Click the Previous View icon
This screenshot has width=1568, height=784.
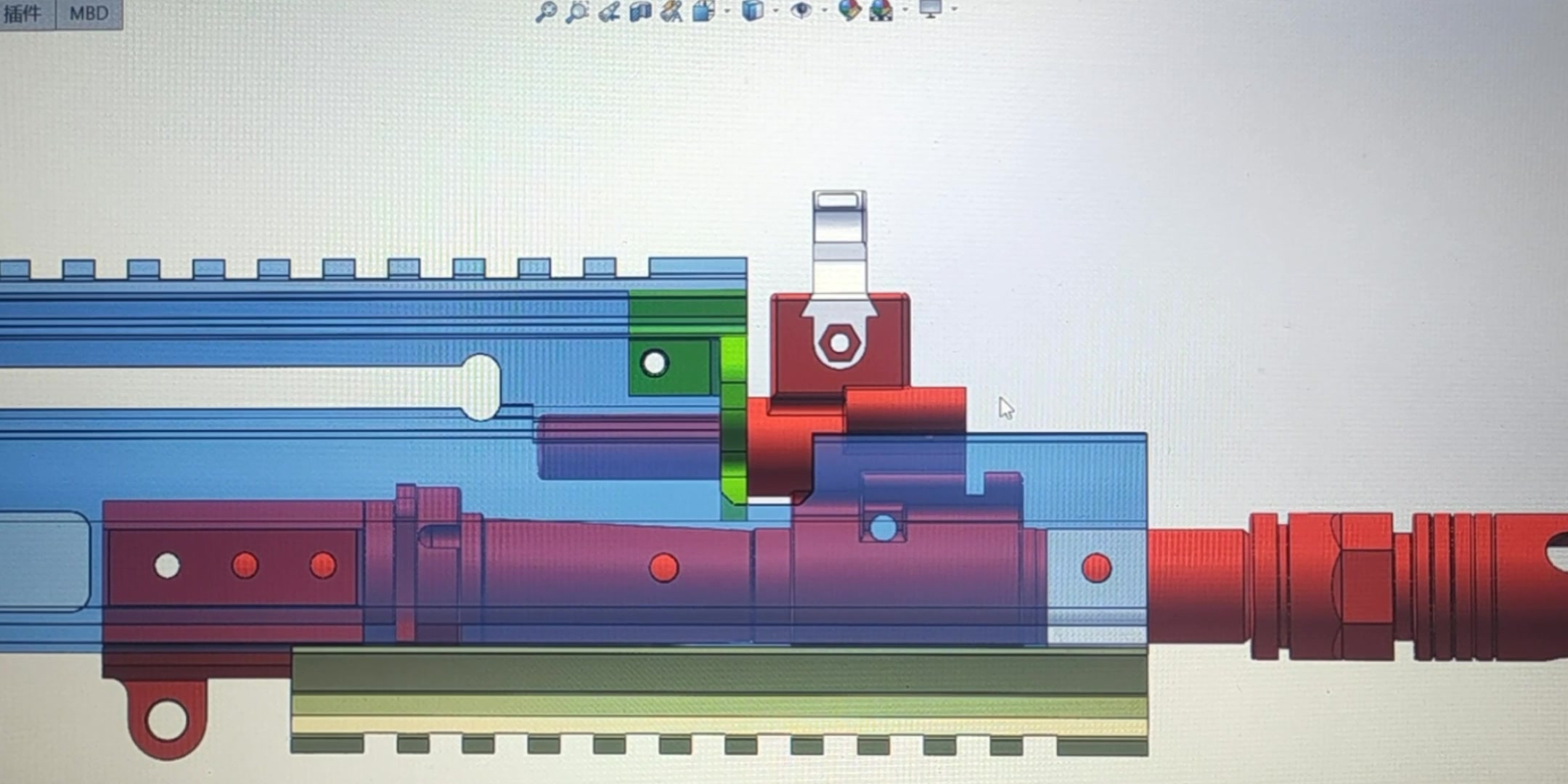pos(609,11)
